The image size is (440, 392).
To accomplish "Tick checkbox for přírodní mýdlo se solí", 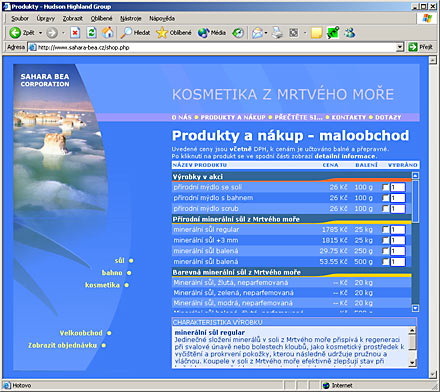I will click(x=386, y=187).
